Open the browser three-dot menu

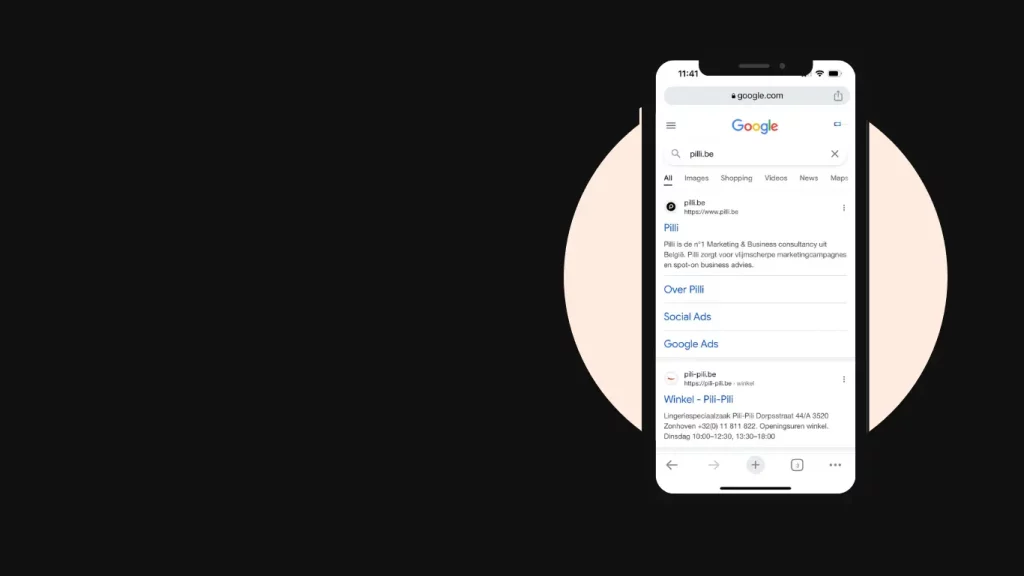coord(835,465)
